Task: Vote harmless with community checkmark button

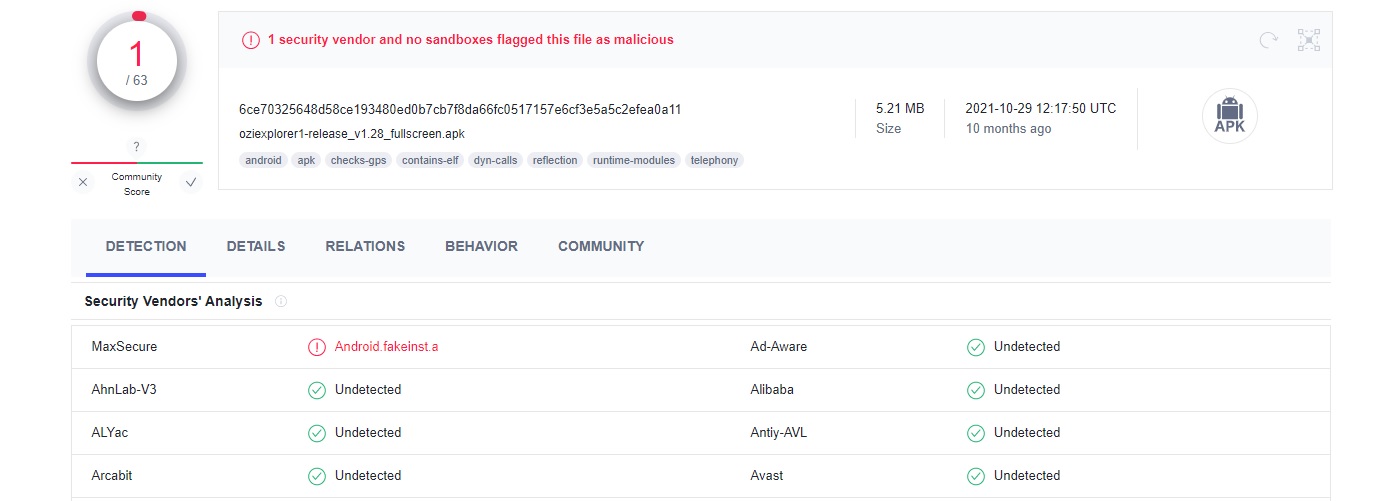Action: tap(190, 182)
